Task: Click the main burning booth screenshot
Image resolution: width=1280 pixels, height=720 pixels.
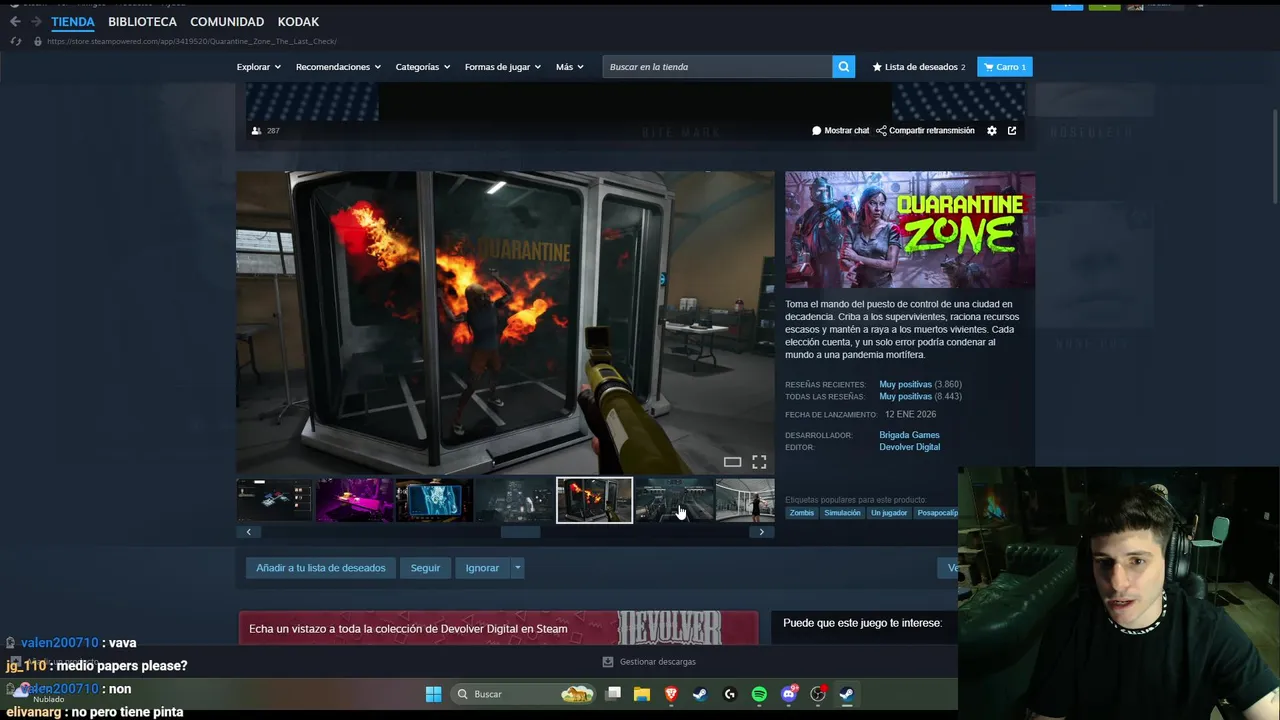Action: pyautogui.click(x=505, y=323)
